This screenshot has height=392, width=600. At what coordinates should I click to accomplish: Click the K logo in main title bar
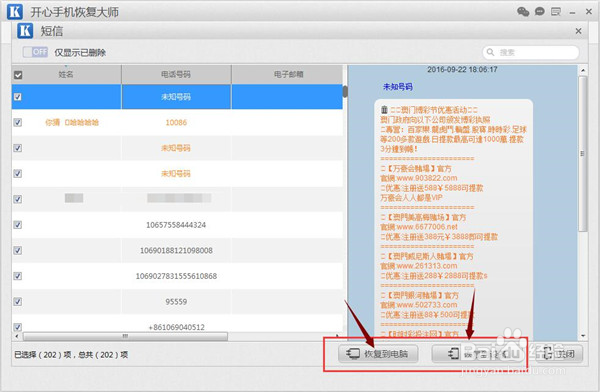click(15, 11)
